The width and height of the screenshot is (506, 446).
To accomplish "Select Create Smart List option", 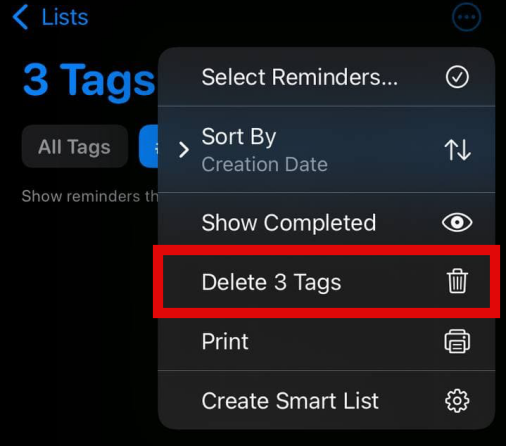I will tap(326, 400).
